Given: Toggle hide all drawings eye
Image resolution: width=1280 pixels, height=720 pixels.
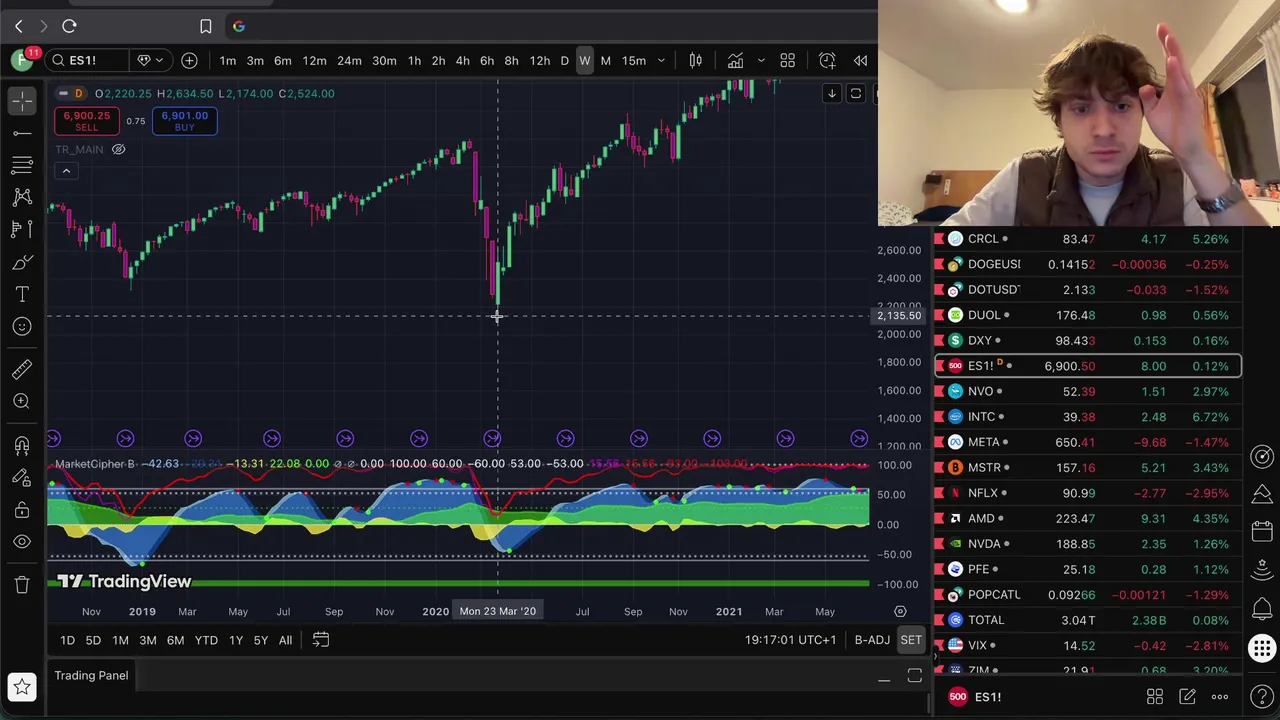Looking at the screenshot, I should click(x=22, y=542).
